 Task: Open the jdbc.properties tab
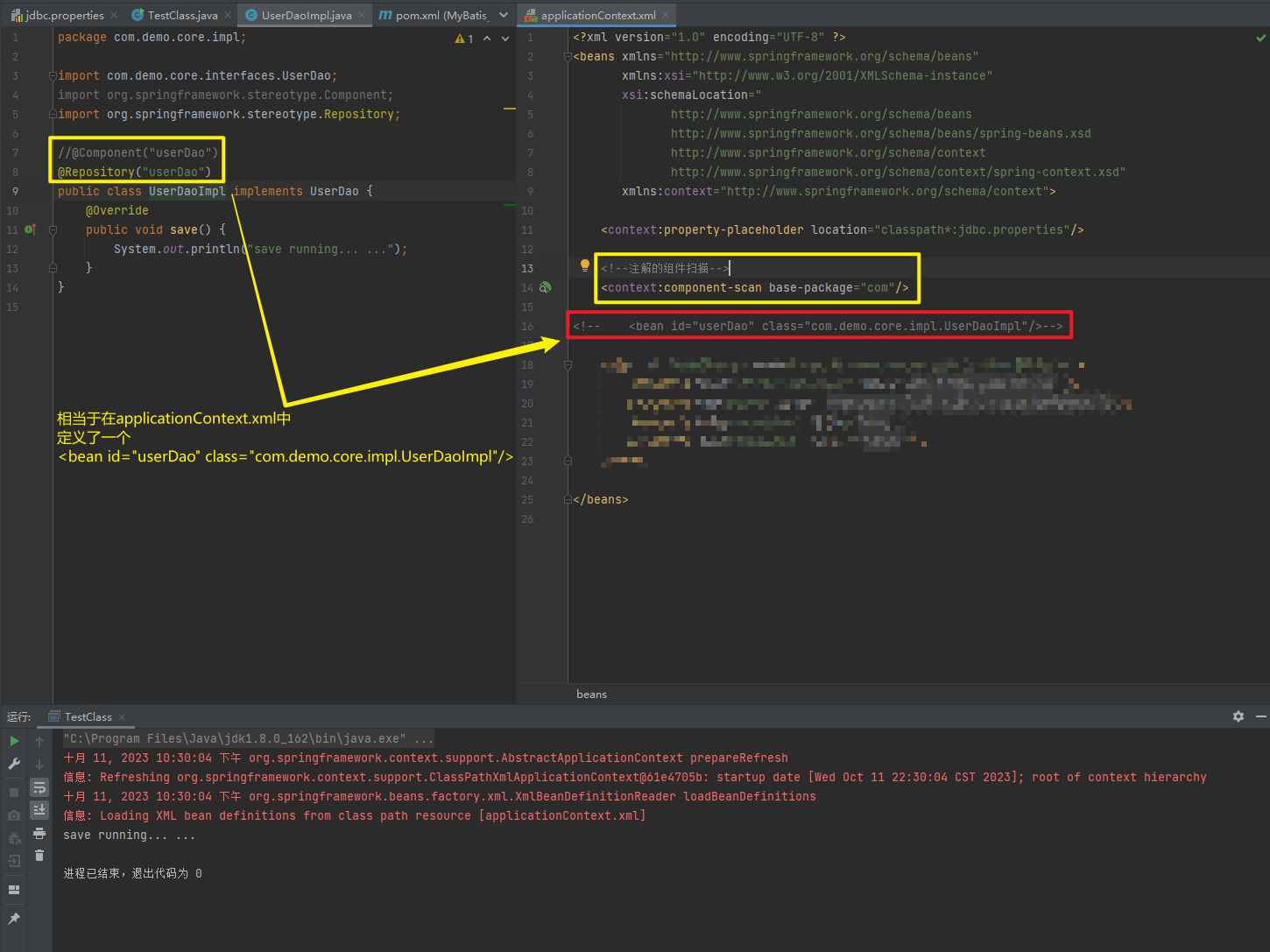(65, 15)
